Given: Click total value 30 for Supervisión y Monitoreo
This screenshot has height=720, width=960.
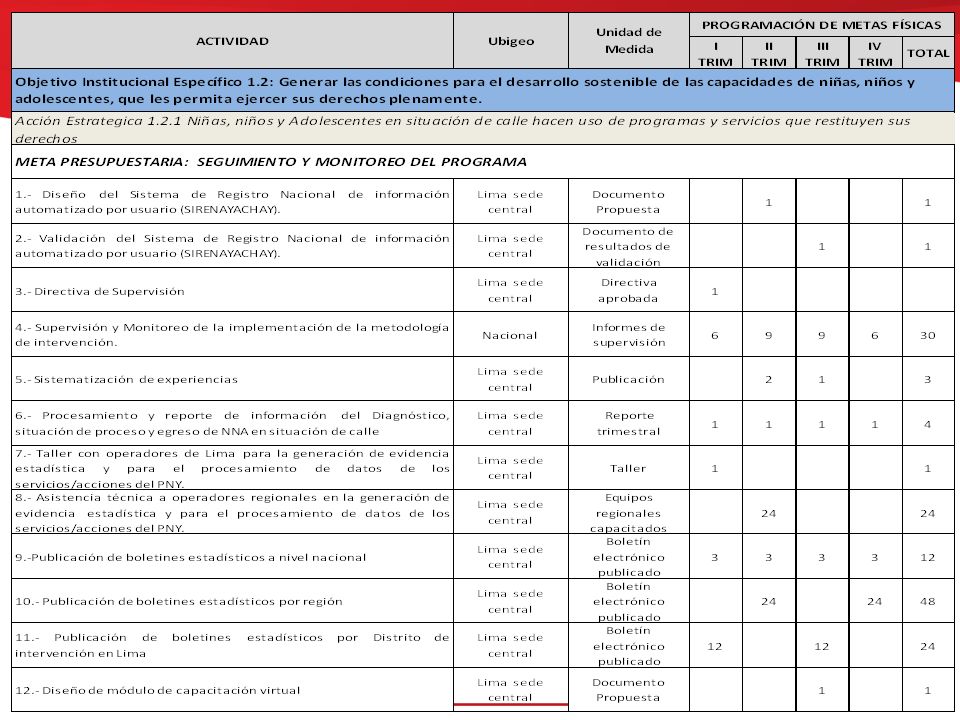Looking at the screenshot, I should [x=928, y=336].
